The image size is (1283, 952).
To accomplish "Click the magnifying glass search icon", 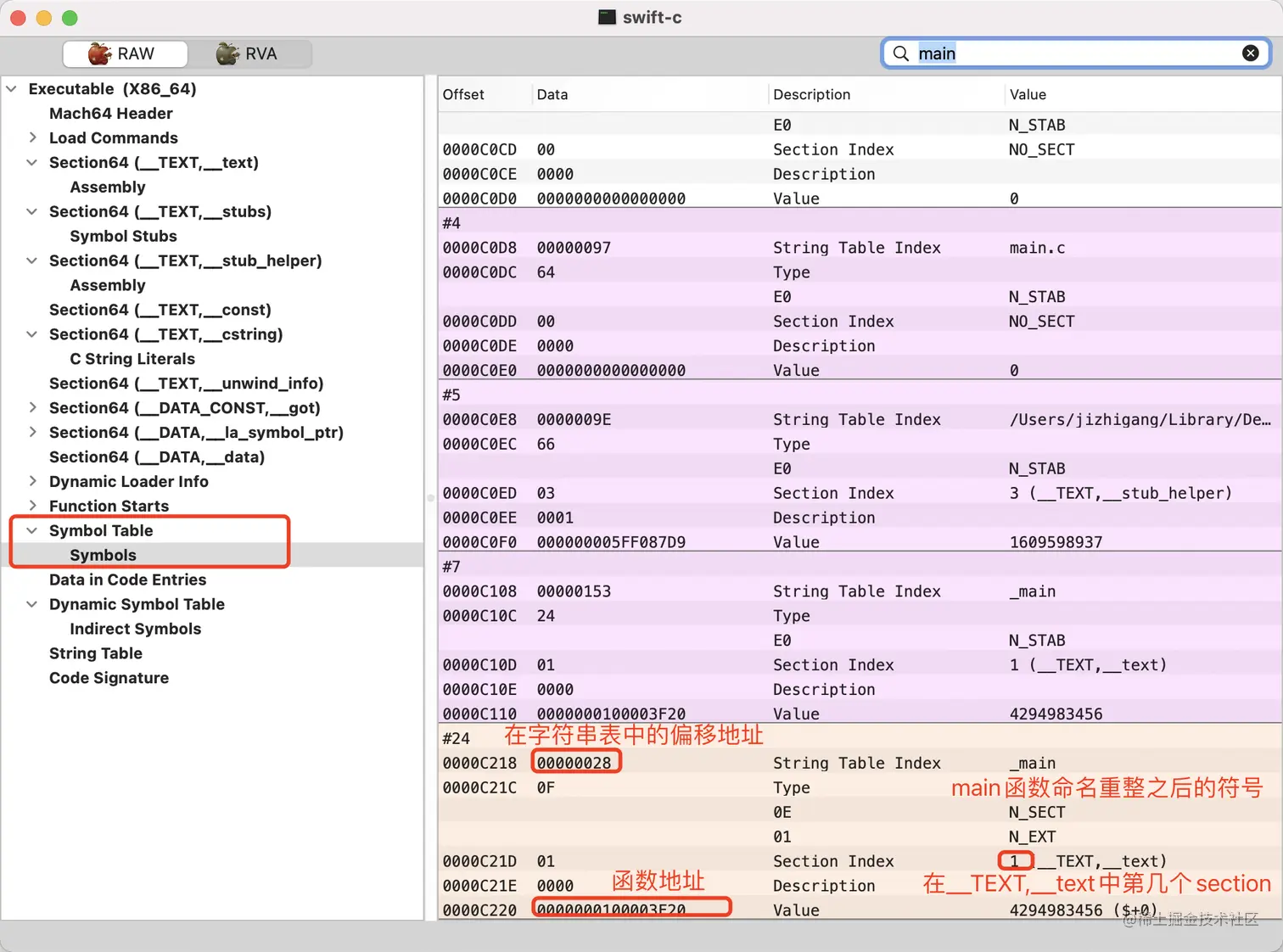I will tap(900, 53).
